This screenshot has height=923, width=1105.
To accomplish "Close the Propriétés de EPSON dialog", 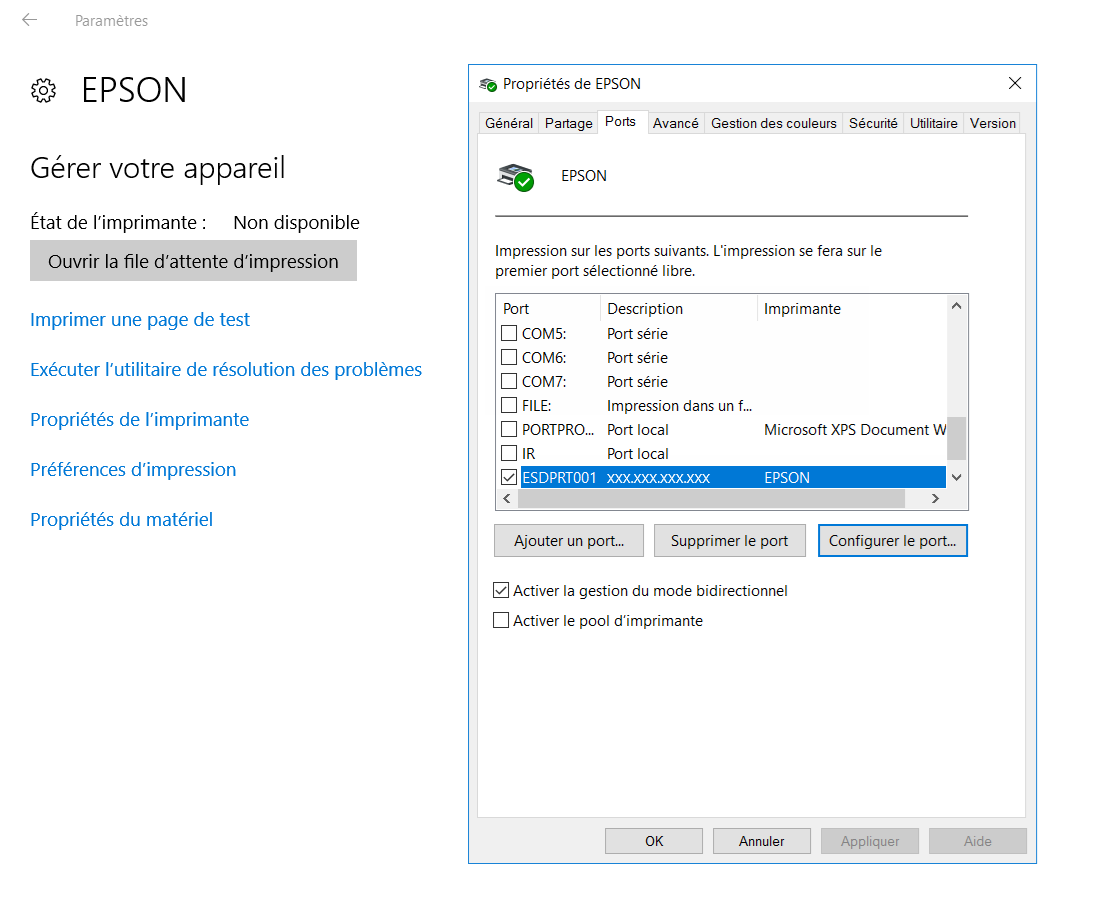I will click(x=1015, y=83).
